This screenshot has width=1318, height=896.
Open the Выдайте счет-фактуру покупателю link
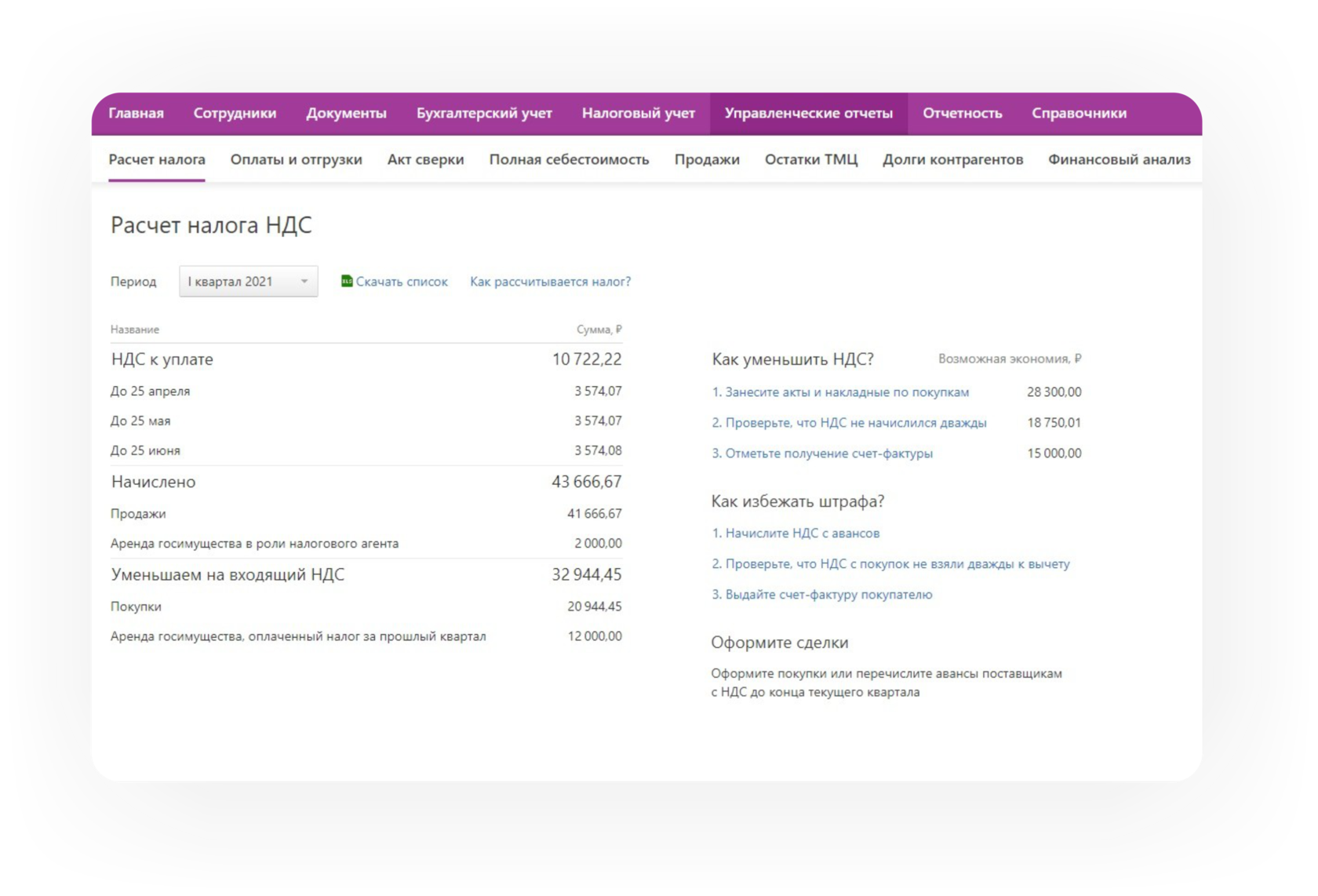822,594
